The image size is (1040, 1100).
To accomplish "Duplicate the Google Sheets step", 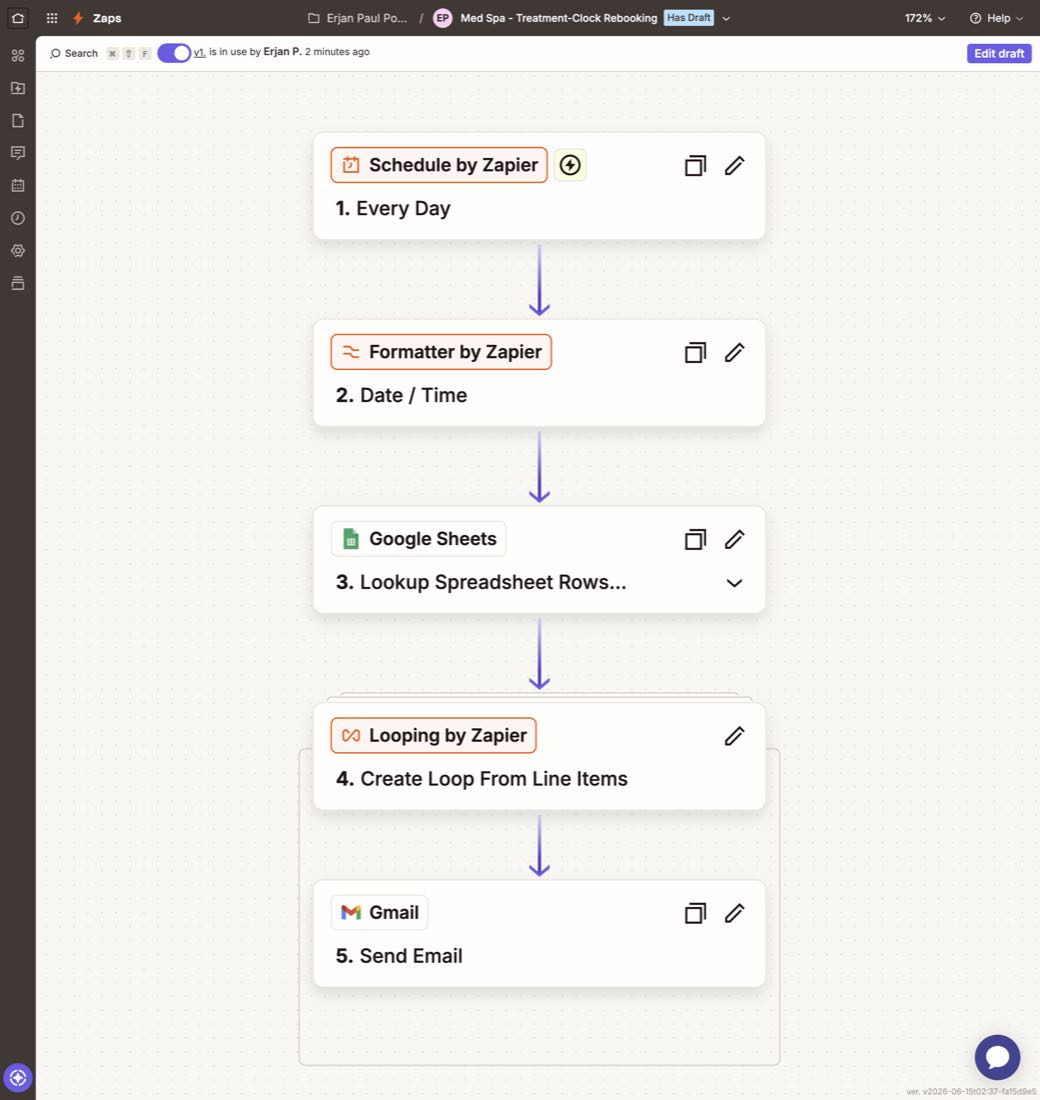I will [x=695, y=539].
